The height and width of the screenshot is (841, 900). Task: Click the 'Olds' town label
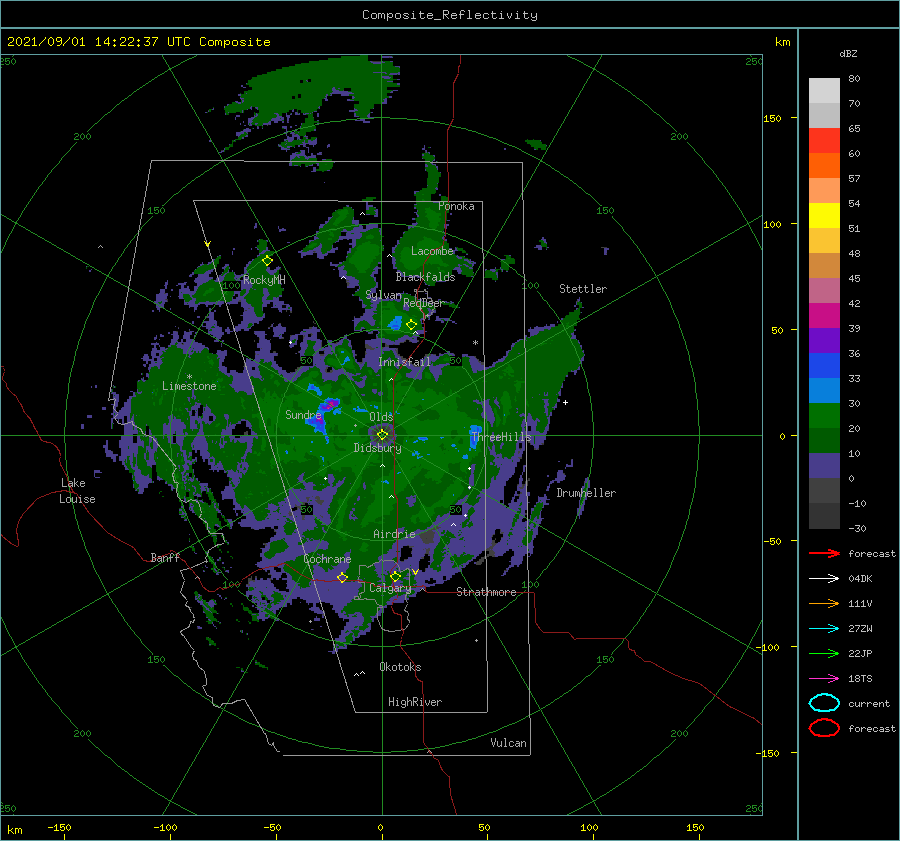pyautogui.click(x=381, y=417)
